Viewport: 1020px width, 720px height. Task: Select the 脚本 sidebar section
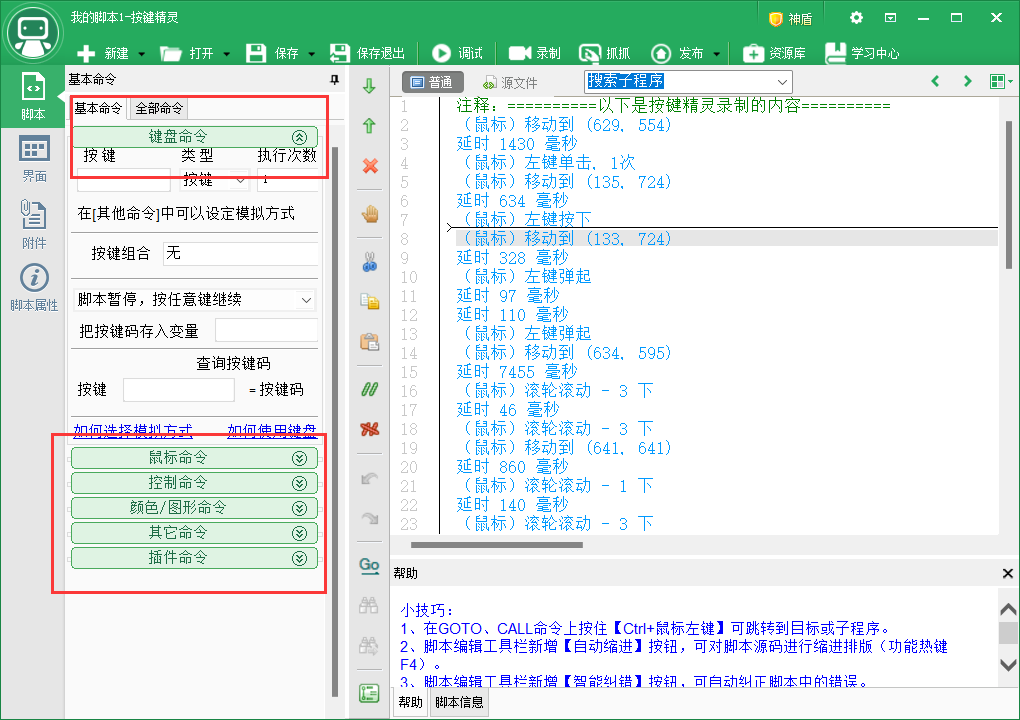click(33, 96)
